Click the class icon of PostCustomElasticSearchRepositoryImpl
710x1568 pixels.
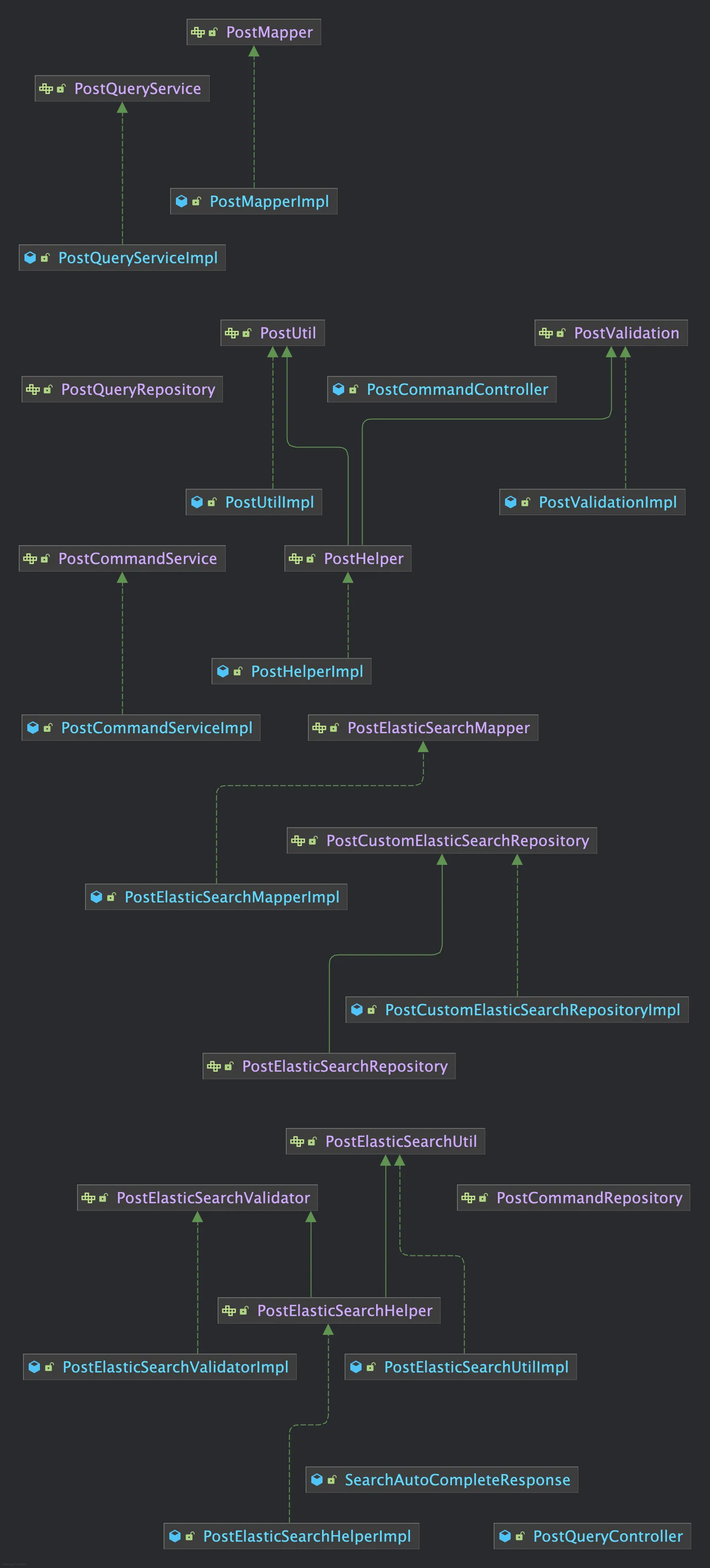click(x=357, y=1010)
